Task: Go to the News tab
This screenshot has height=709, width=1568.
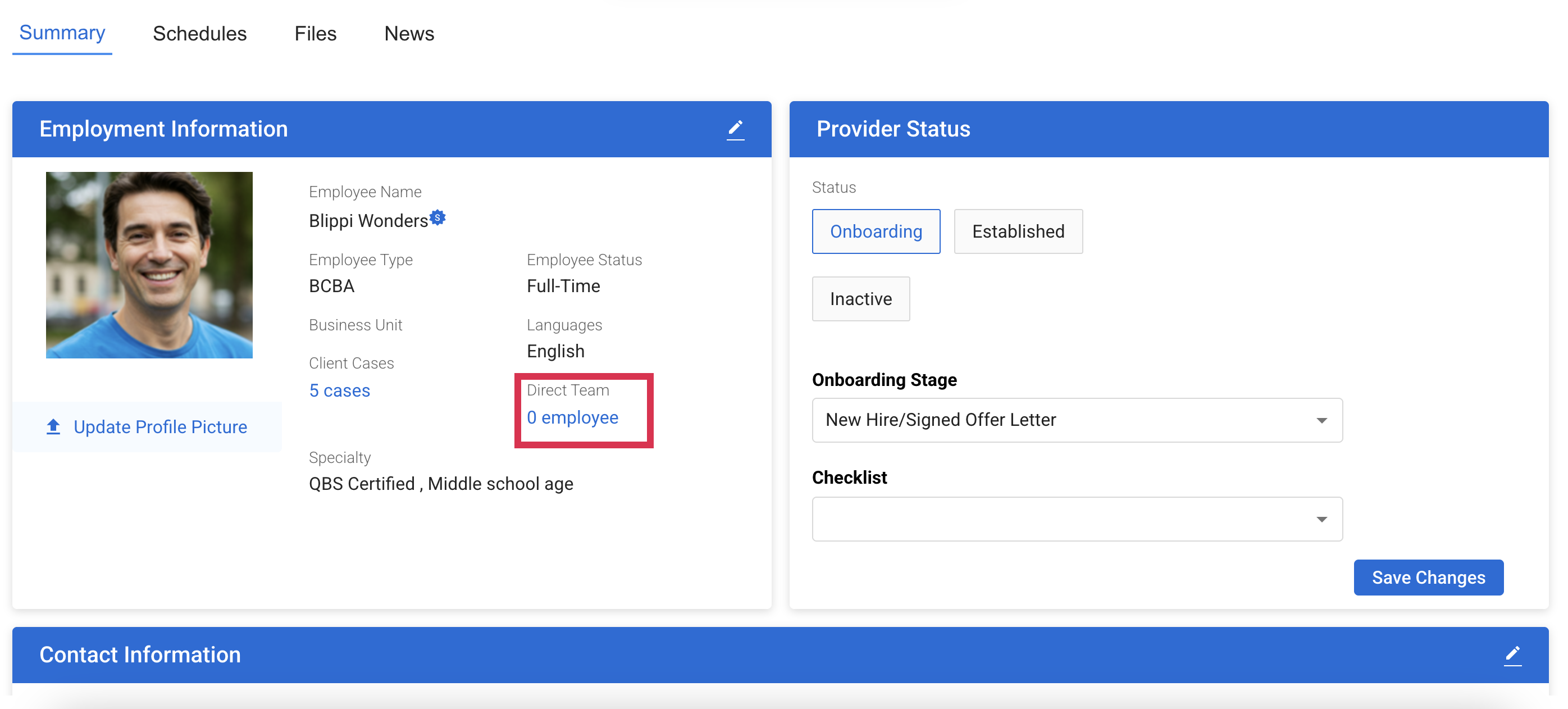Action: coord(409,34)
